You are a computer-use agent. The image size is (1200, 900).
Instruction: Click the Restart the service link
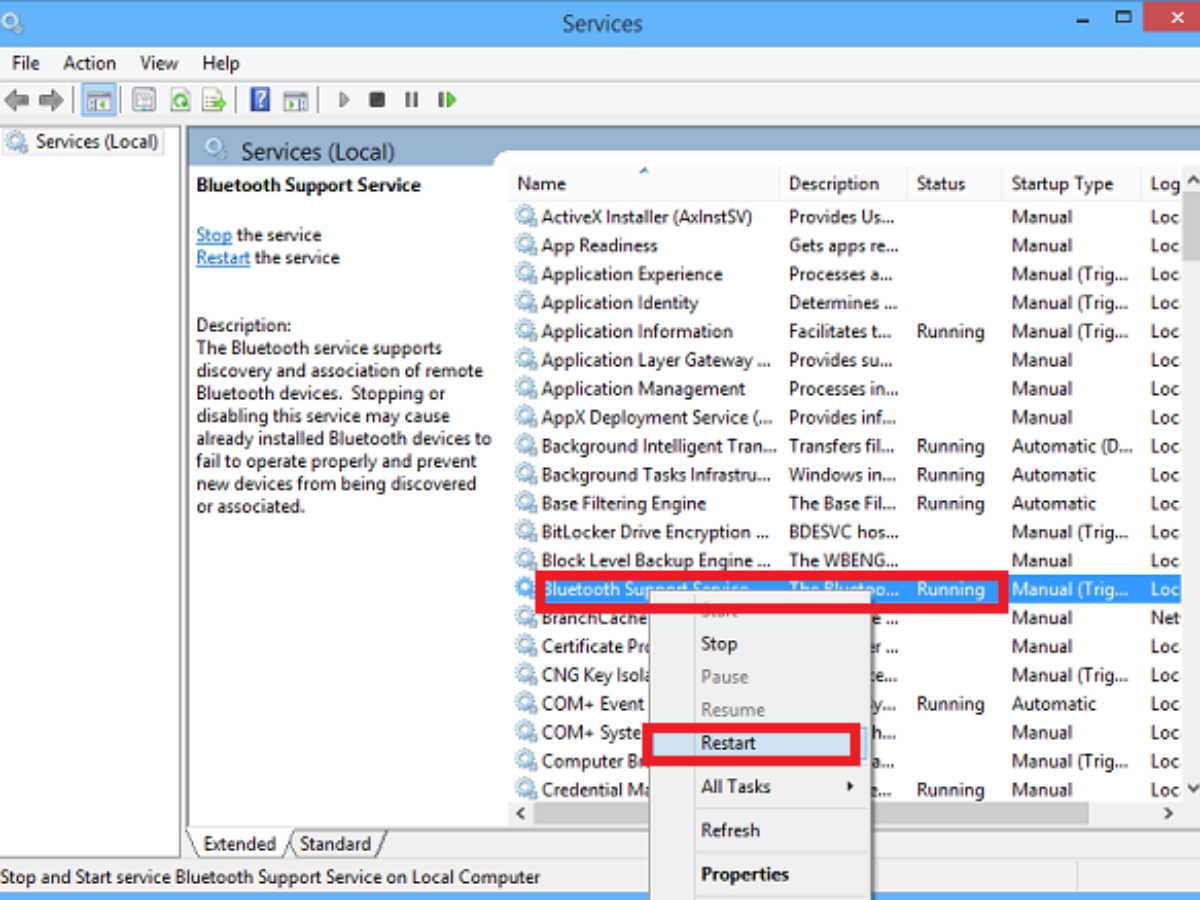[x=223, y=257]
